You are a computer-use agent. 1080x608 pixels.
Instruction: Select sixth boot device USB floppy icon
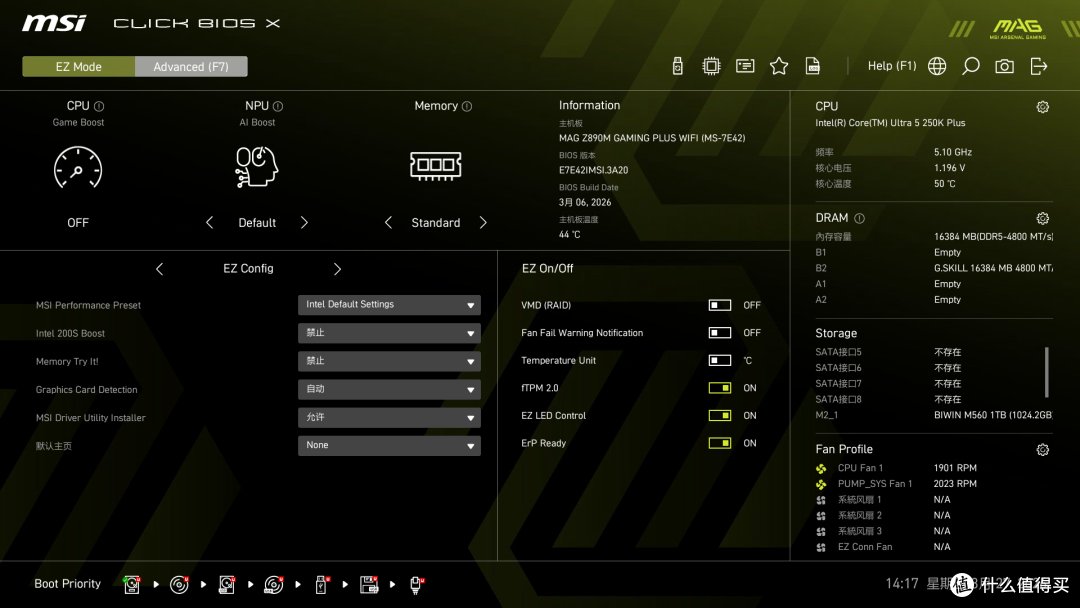[369, 584]
